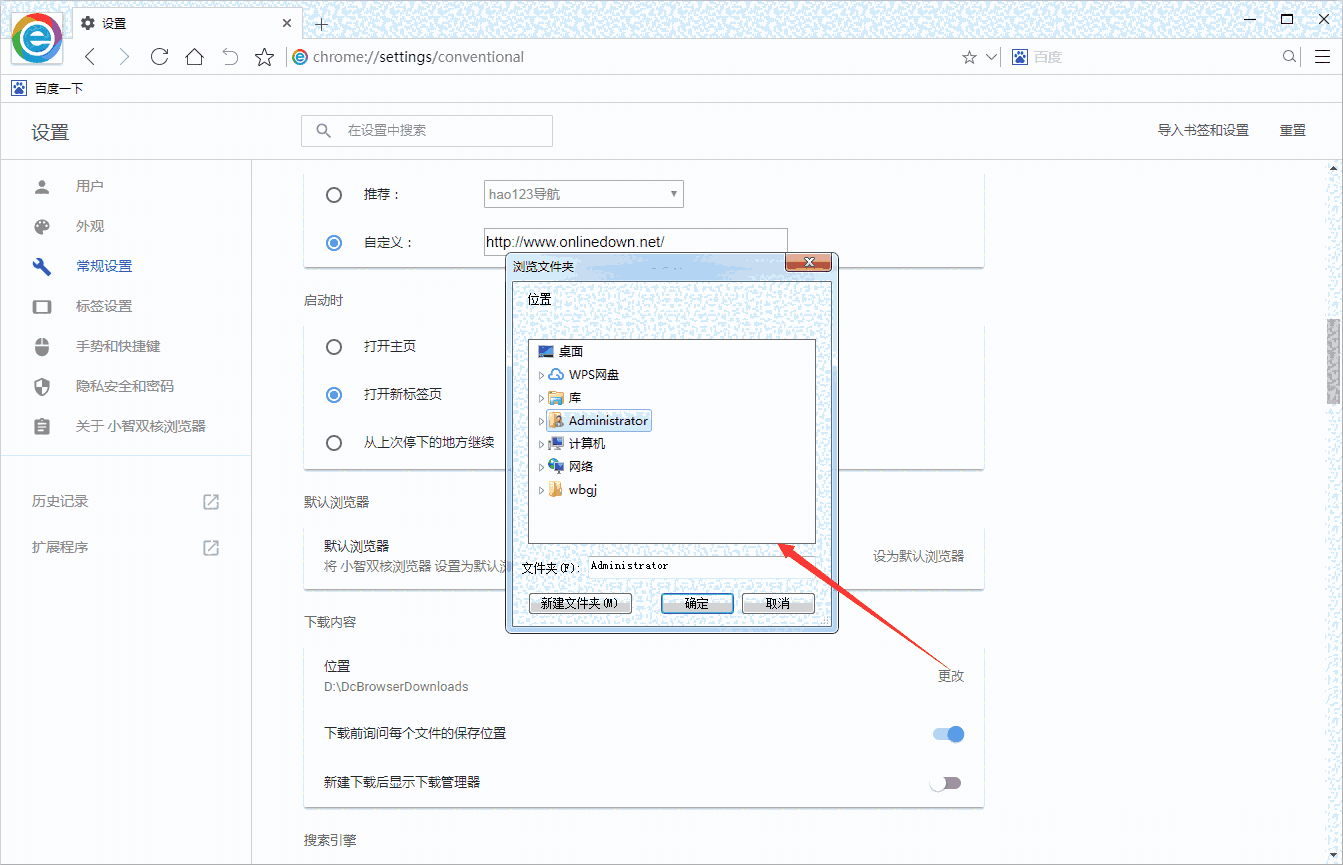This screenshot has width=1343, height=865.
Task: Open the browser main menu hamburger icon
Action: [1322, 57]
